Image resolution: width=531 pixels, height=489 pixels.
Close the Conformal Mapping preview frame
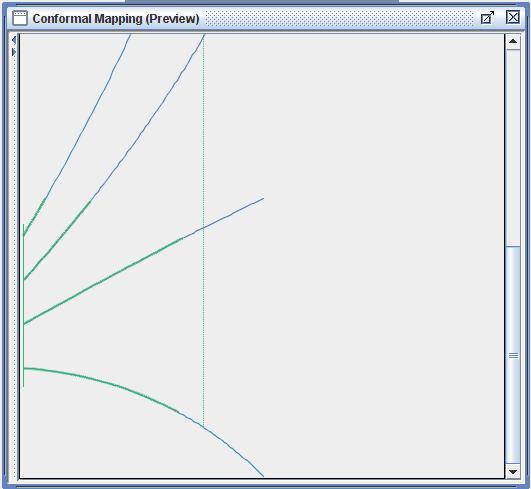tap(513, 17)
